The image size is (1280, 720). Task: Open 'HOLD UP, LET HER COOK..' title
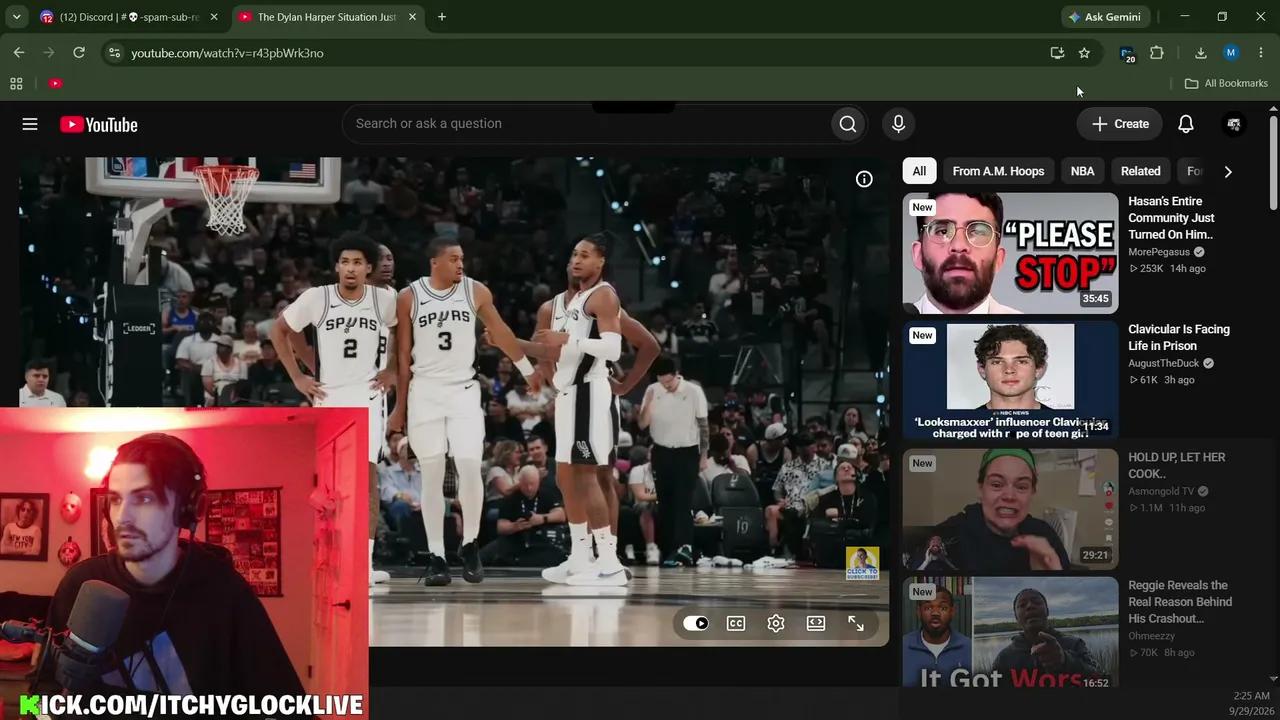coord(1176,465)
